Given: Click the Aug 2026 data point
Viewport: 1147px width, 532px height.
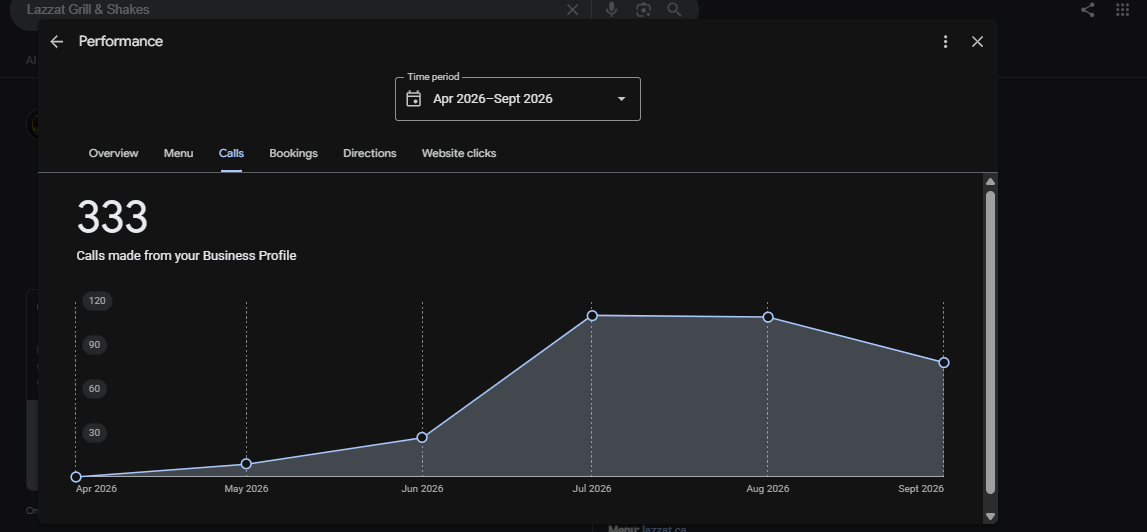Looking at the screenshot, I should point(768,317).
